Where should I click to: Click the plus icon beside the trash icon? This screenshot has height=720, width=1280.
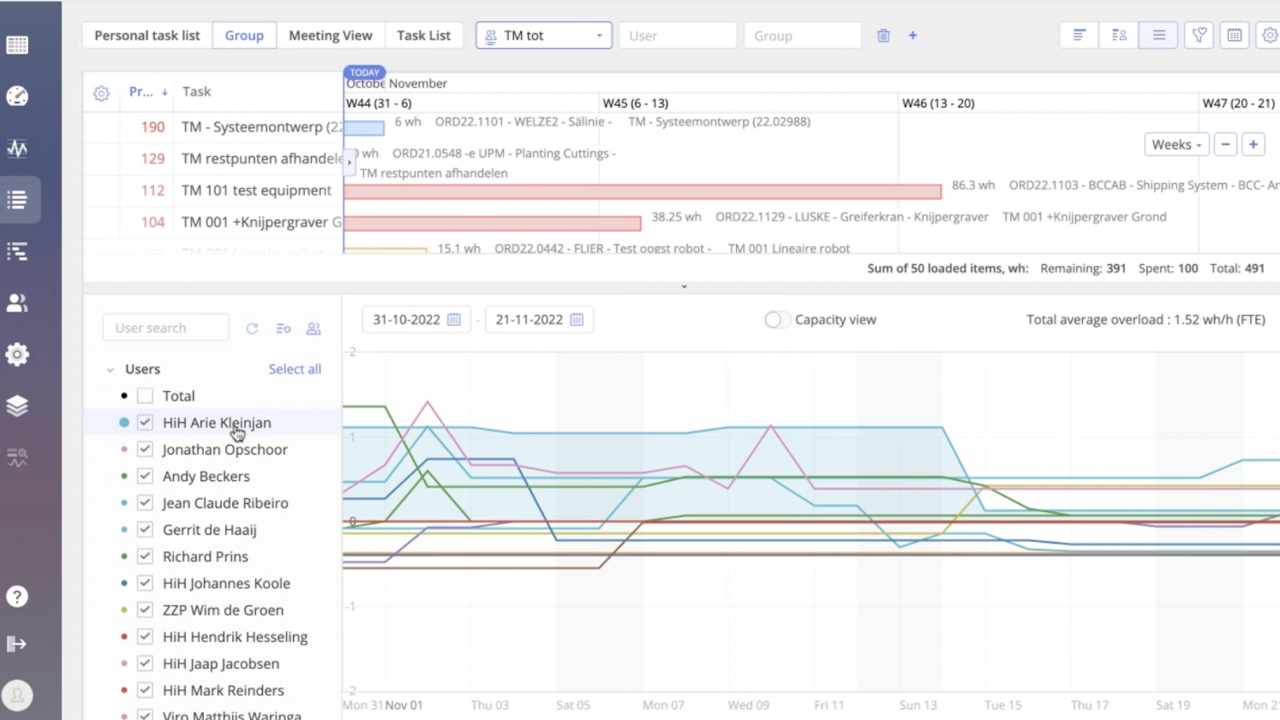pyautogui.click(x=912, y=35)
